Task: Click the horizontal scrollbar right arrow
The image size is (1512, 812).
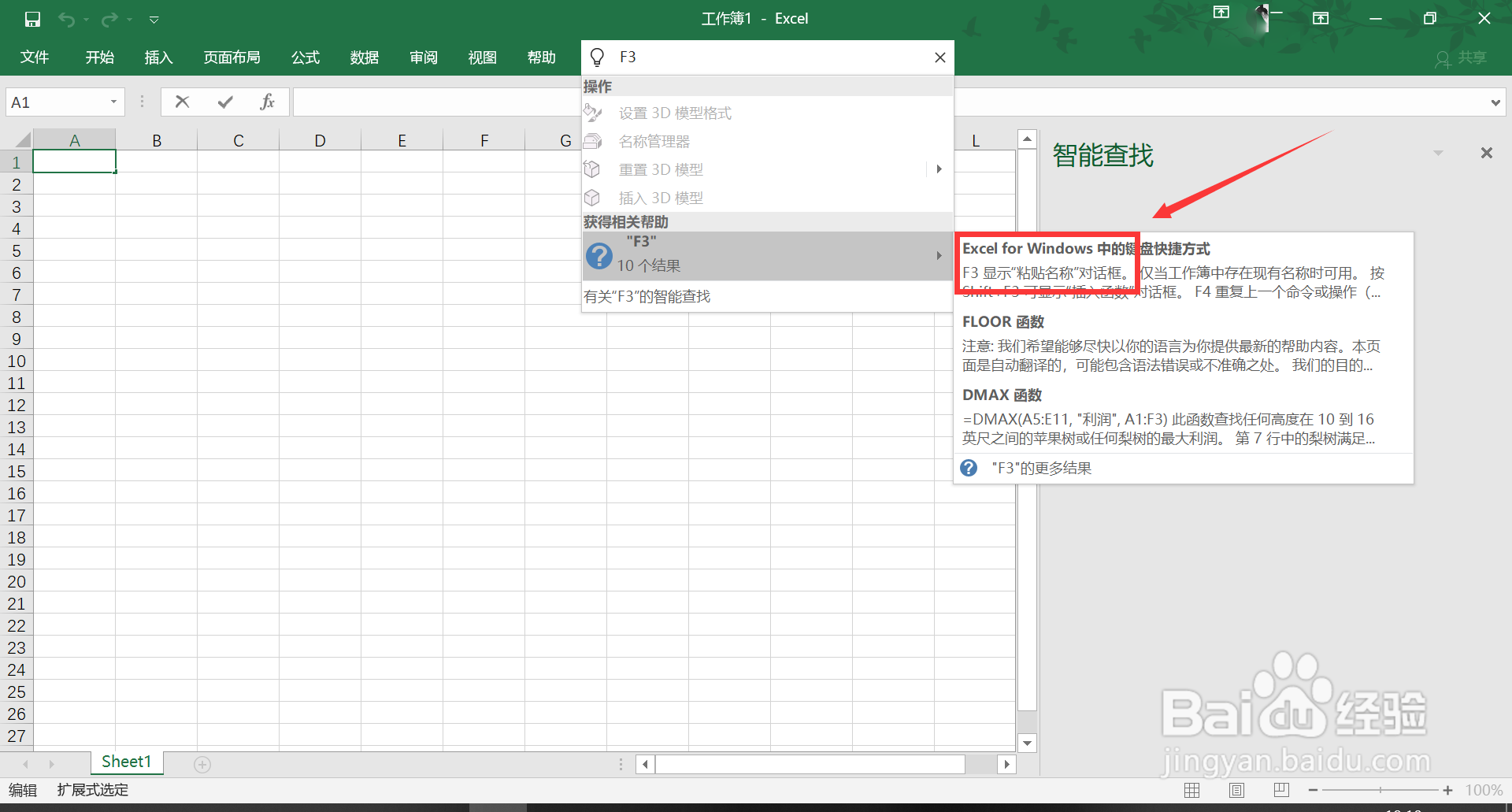Action: tap(1006, 764)
